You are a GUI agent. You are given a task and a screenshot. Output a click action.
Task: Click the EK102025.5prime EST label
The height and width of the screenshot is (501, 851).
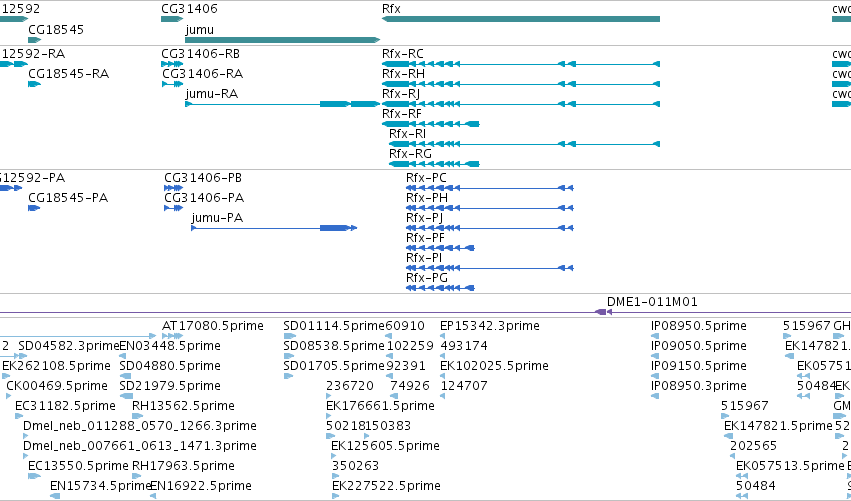[494, 366]
